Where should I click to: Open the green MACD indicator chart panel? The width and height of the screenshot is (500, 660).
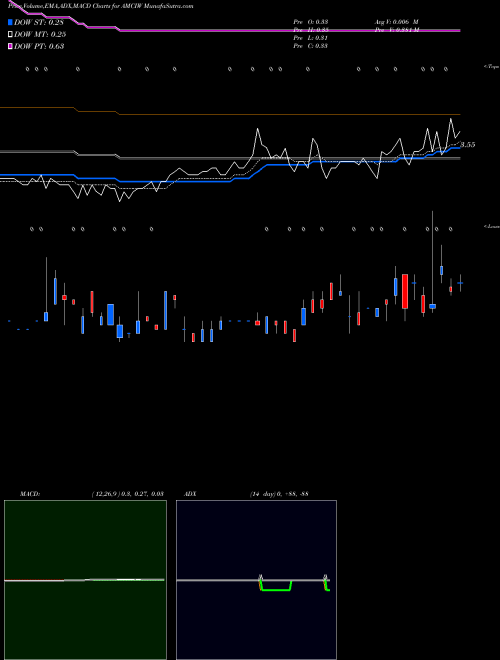(85, 580)
